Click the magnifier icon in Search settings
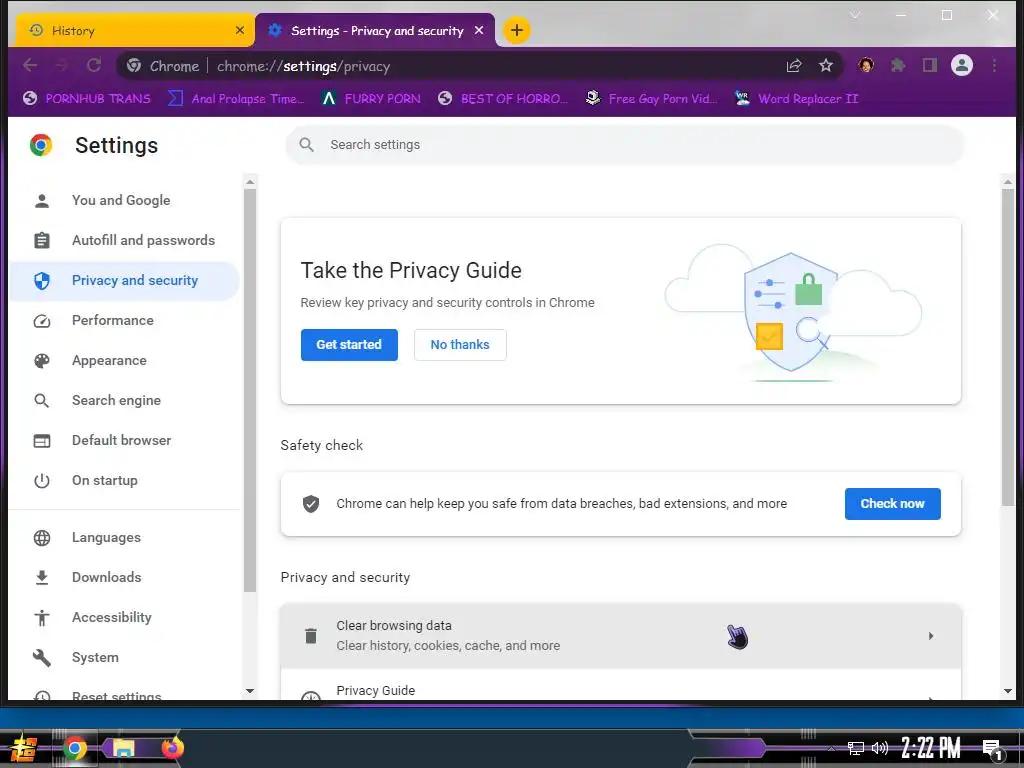Screen dimensions: 1024x768 306,144
